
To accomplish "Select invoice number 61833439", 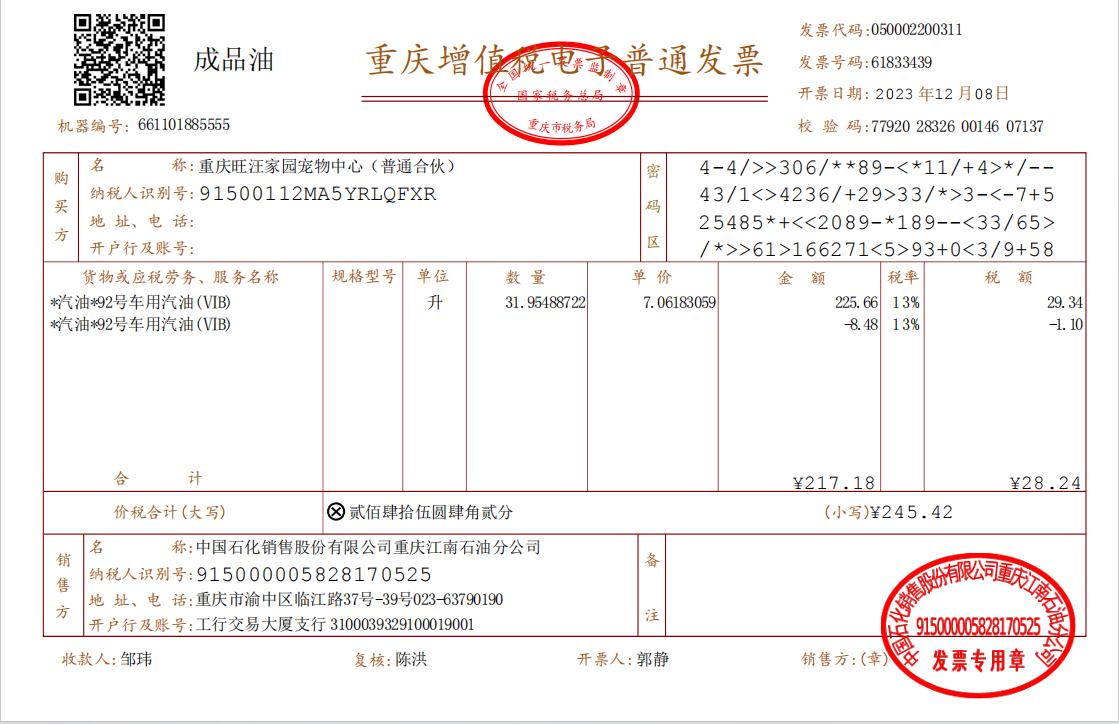I will 901,63.
